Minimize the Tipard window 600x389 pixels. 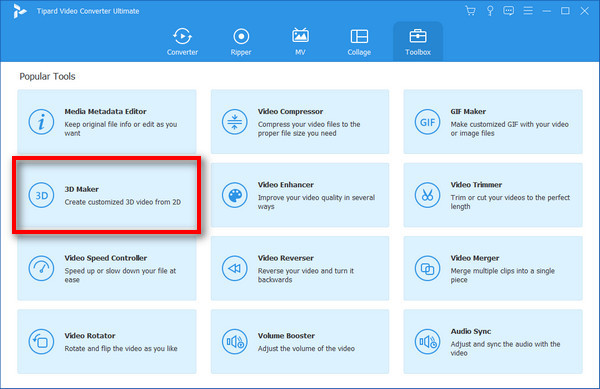click(546, 11)
